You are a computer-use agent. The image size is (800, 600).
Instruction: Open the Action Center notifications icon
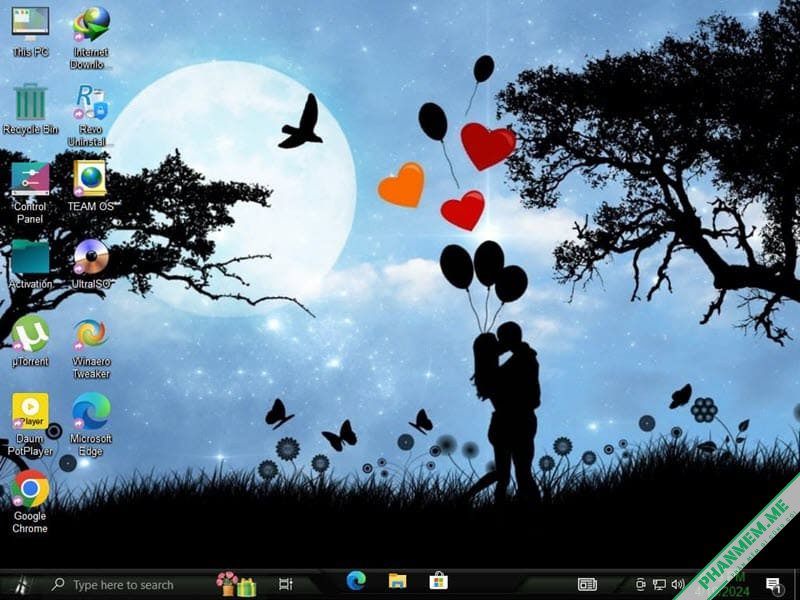coord(773,585)
